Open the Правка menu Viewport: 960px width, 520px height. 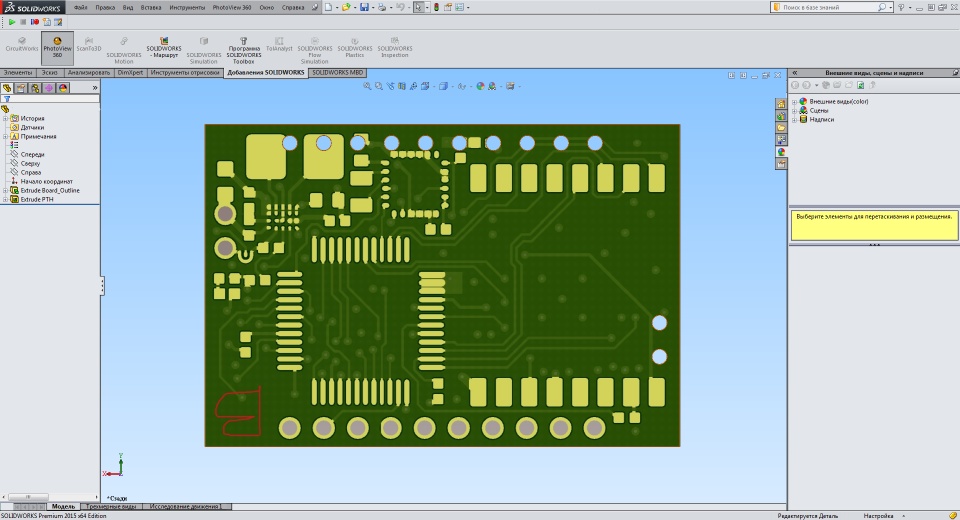coord(105,7)
